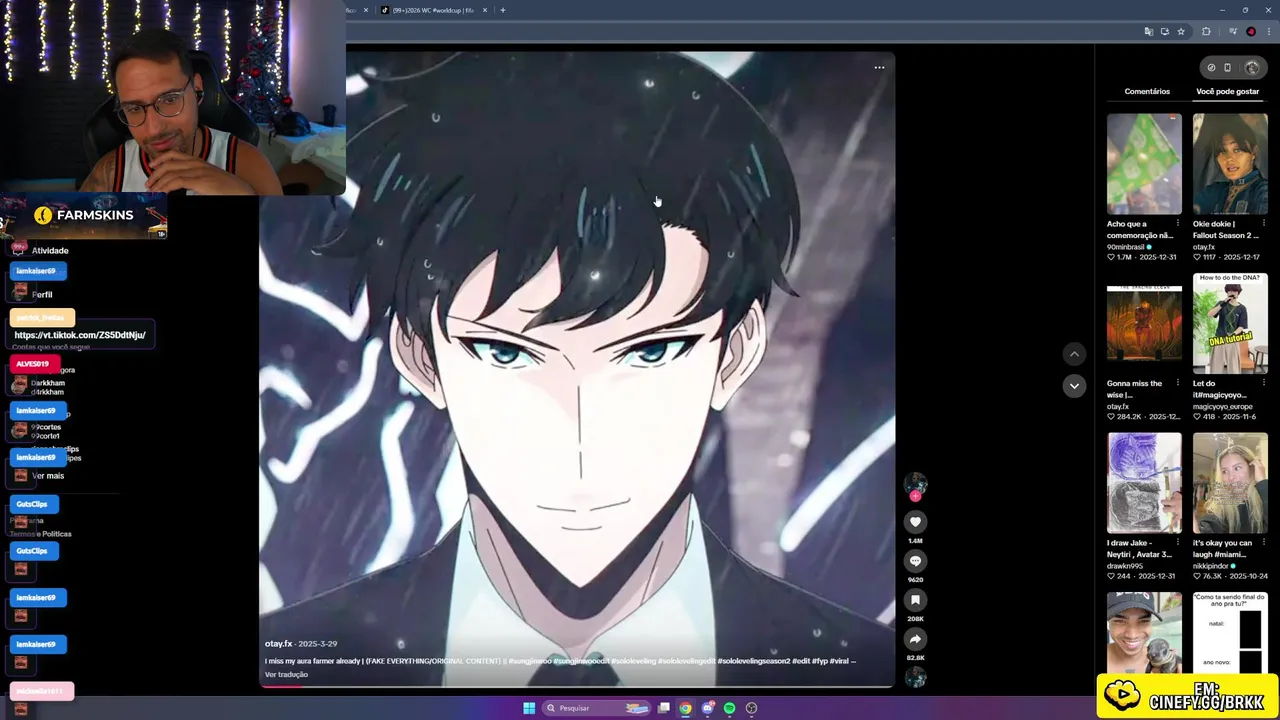This screenshot has height=720, width=1280.
Task: Click the taskbar Pesquisar search box
Action: [x=596, y=708]
